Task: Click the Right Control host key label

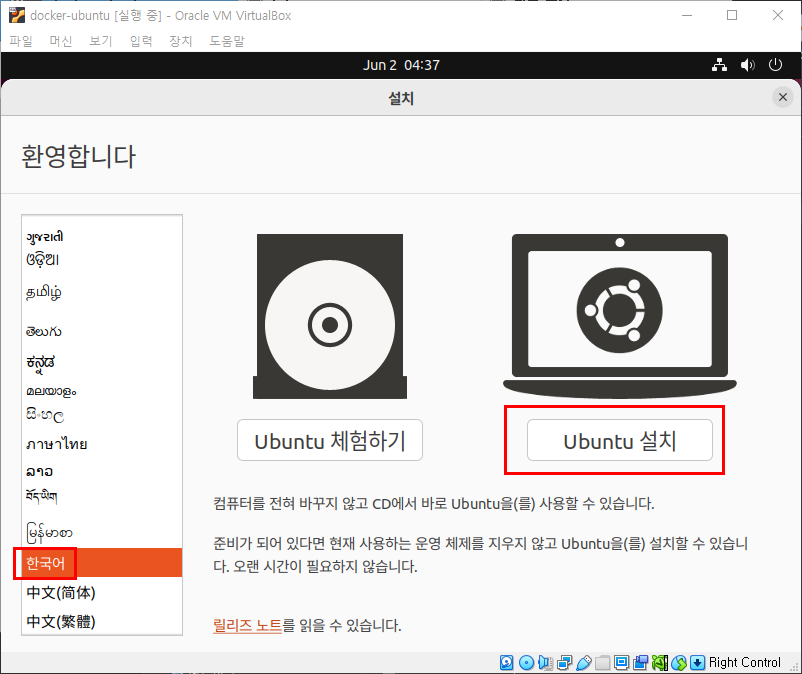Action: [x=745, y=663]
